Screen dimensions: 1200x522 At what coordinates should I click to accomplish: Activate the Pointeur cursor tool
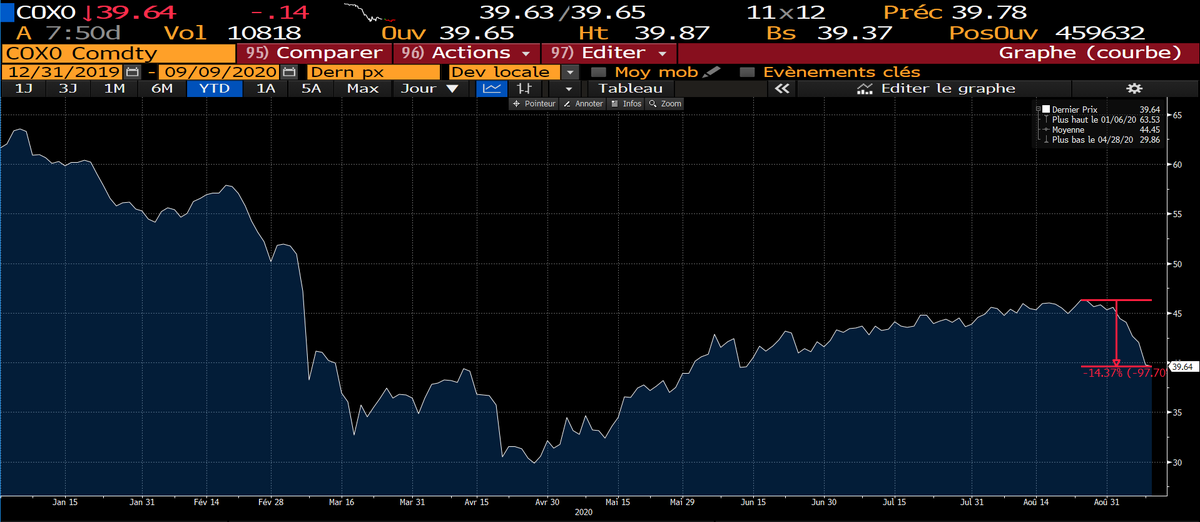(x=534, y=103)
